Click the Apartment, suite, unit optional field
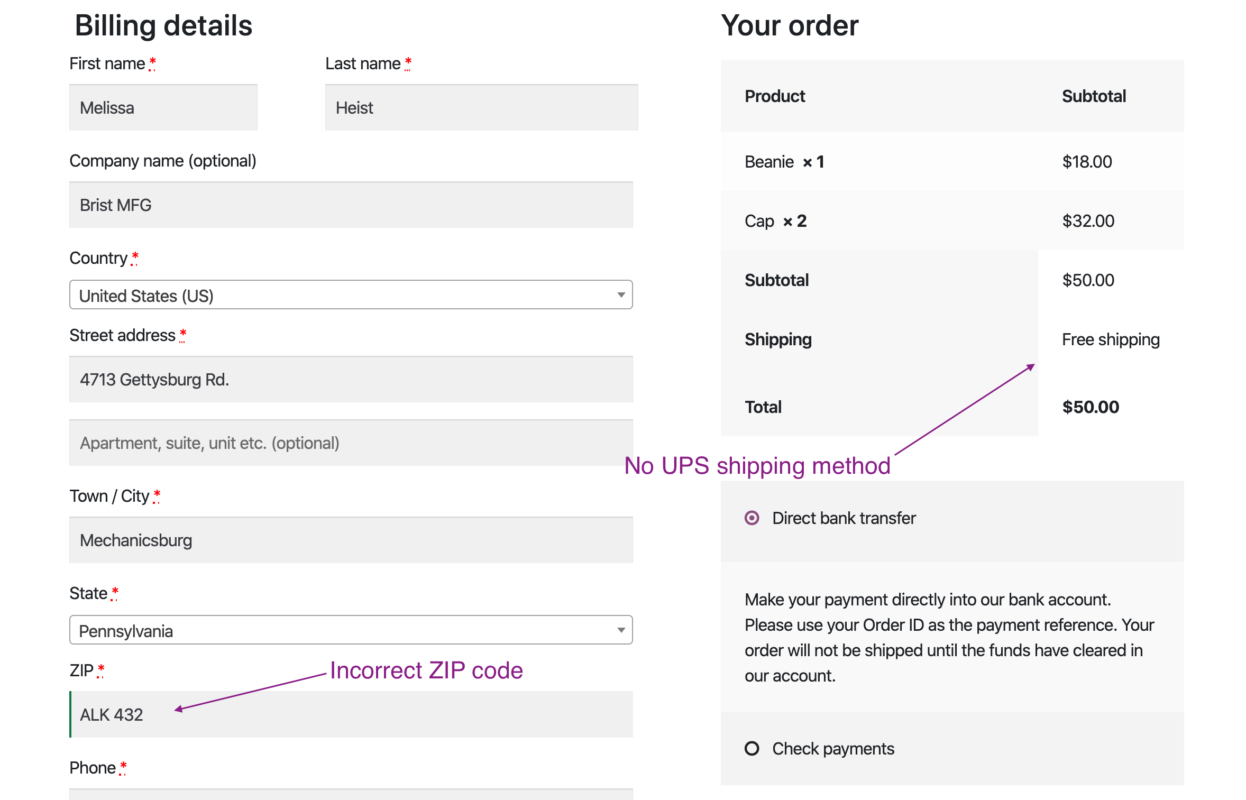This screenshot has width=1246, height=800. [x=350, y=442]
